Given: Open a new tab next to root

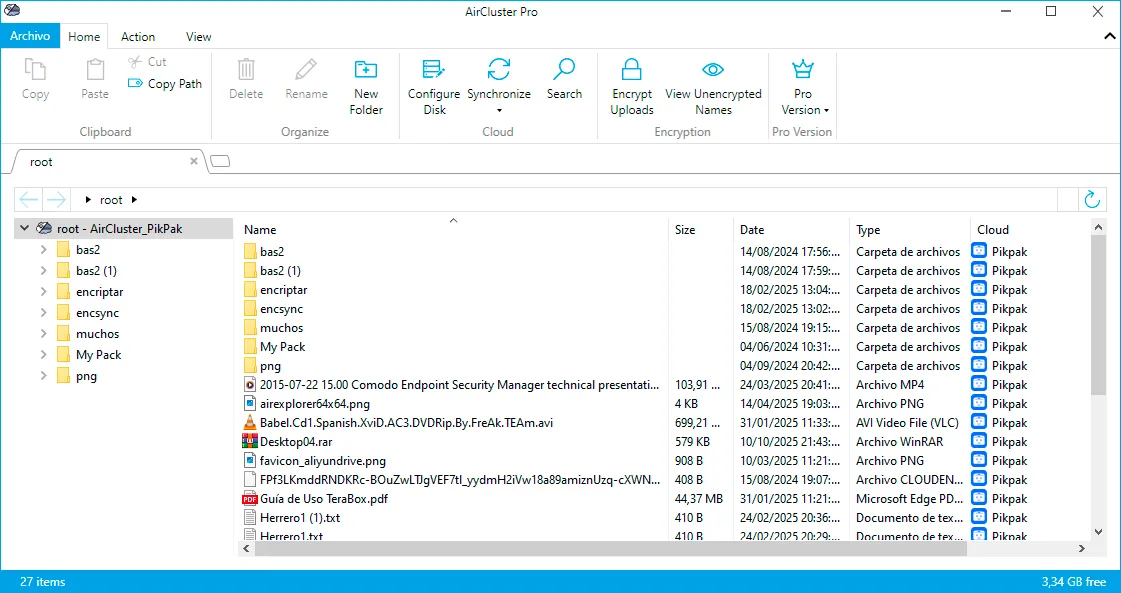Looking at the screenshot, I should click(x=220, y=162).
